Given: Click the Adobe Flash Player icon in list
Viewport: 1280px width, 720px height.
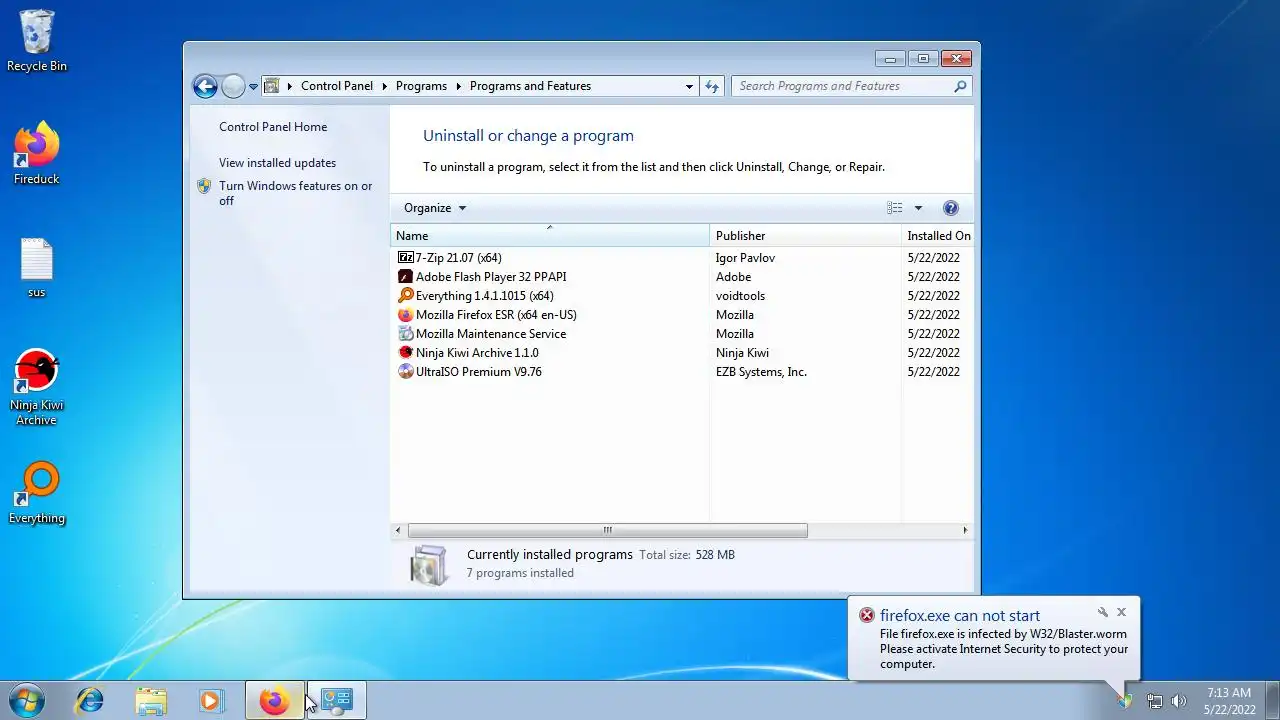Looking at the screenshot, I should click(405, 277).
